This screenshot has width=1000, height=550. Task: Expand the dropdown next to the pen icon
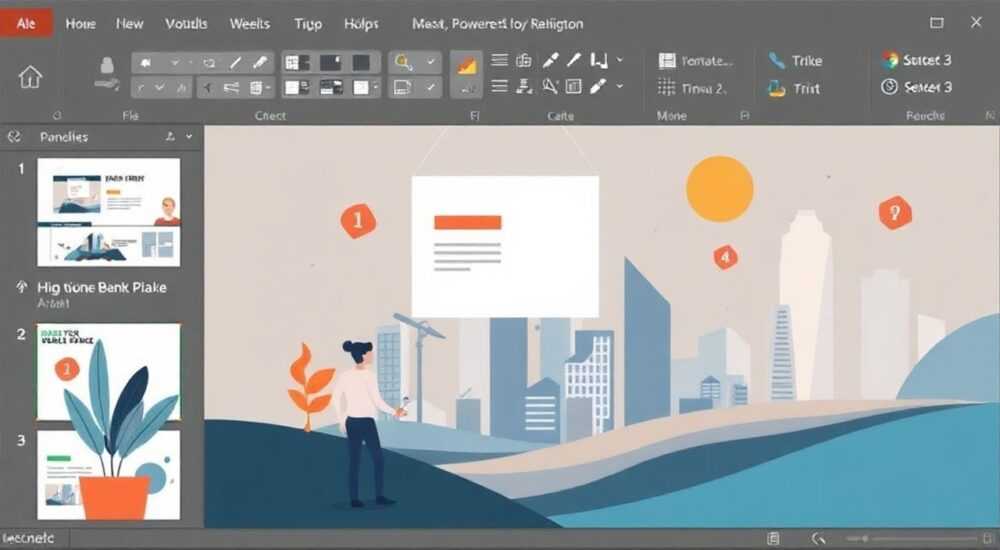coord(619,86)
